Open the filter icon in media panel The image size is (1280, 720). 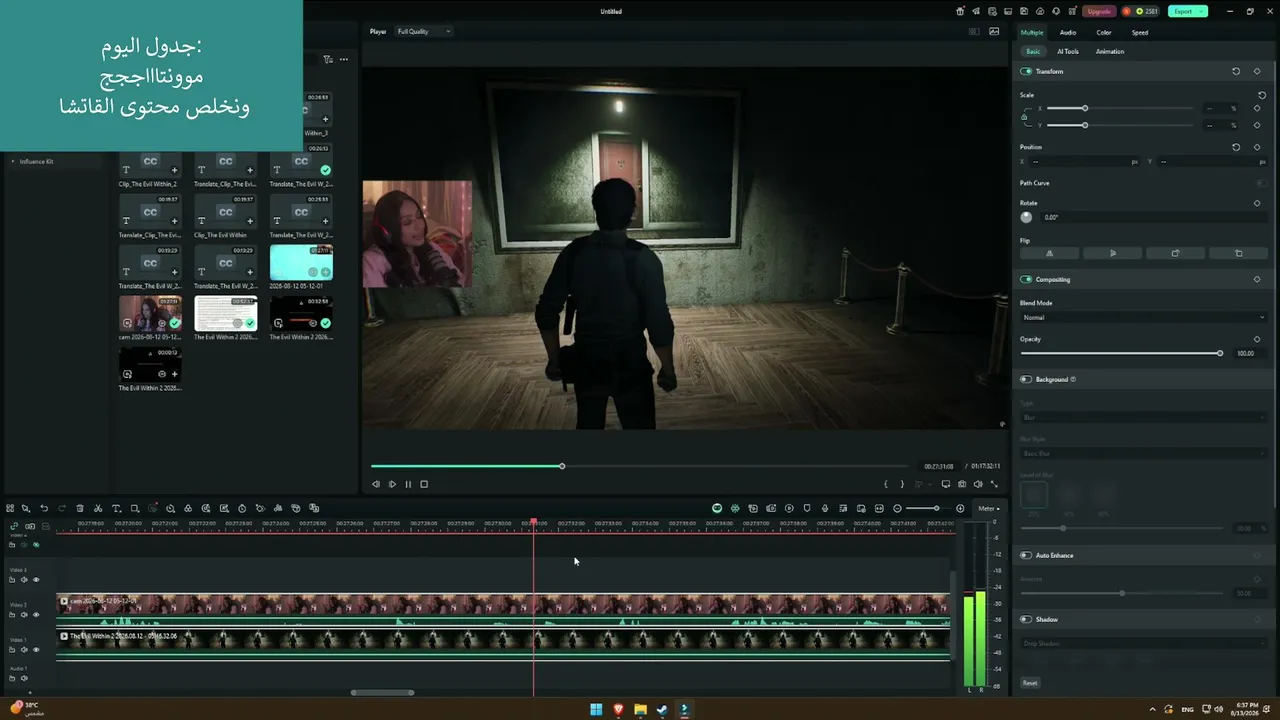tap(328, 59)
